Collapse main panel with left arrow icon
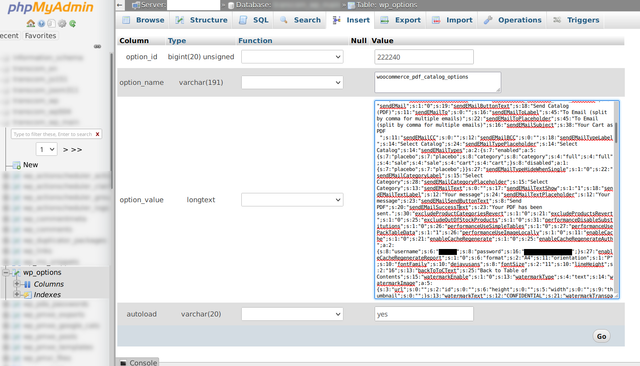Image resolution: width=640 pixels, height=366 pixels. pos(119,5)
